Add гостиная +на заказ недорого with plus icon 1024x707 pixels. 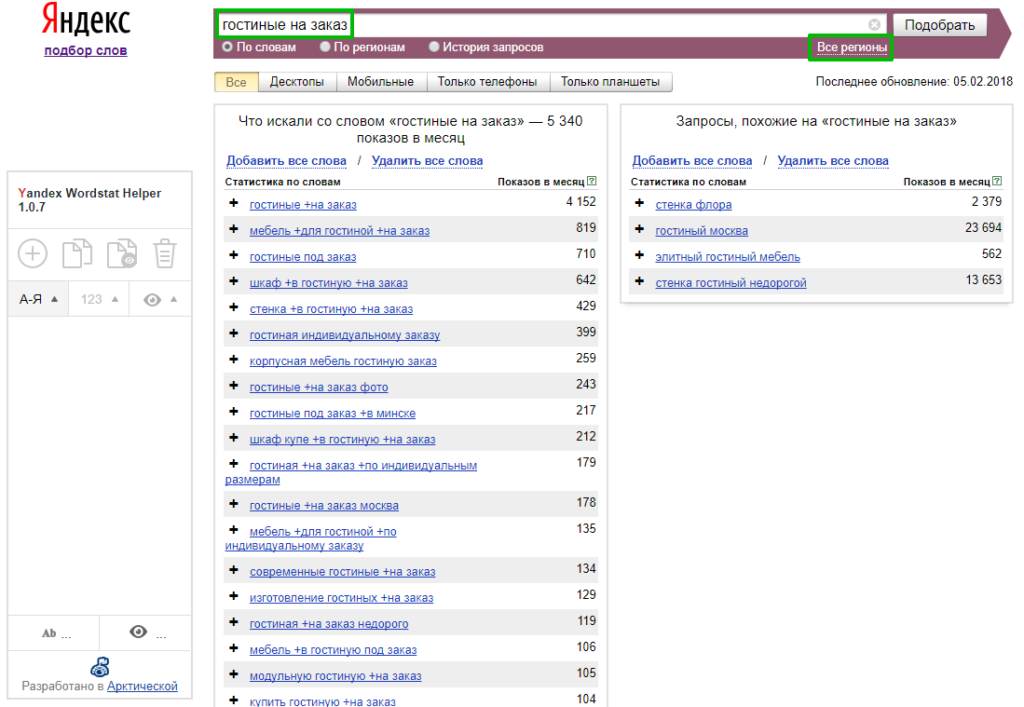click(x=234, y=622)
